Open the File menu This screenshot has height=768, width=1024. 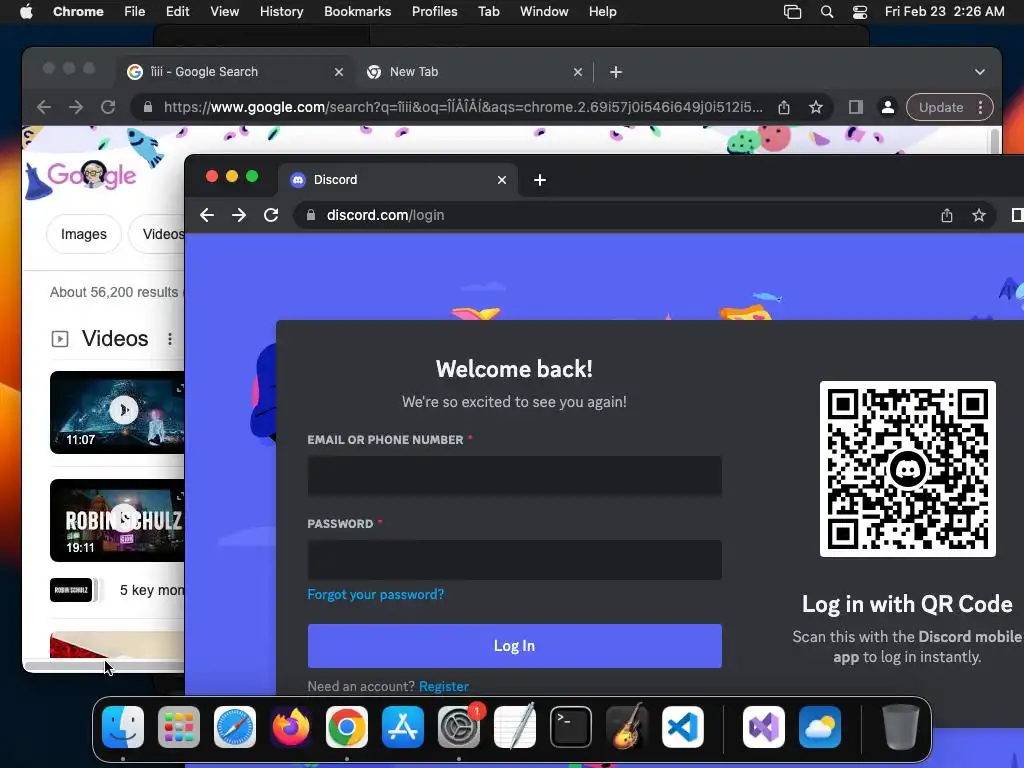point(135,12)
